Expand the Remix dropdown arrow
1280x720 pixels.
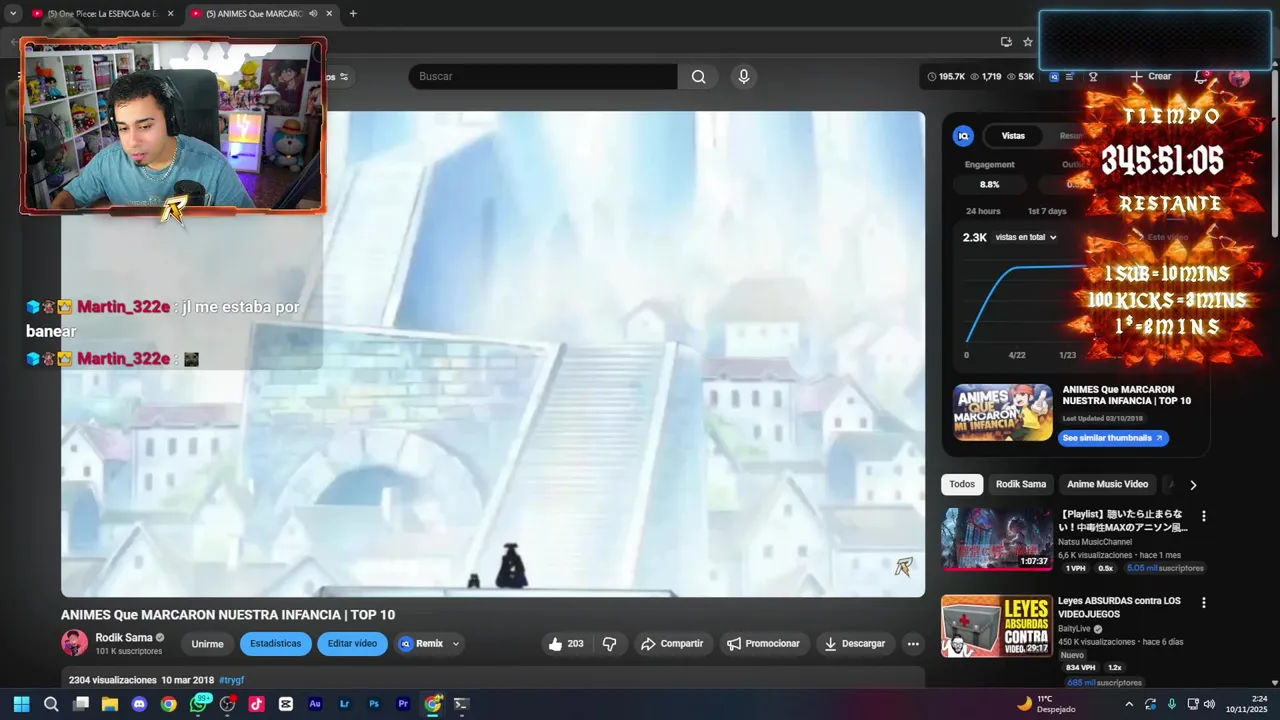[456, 644]
